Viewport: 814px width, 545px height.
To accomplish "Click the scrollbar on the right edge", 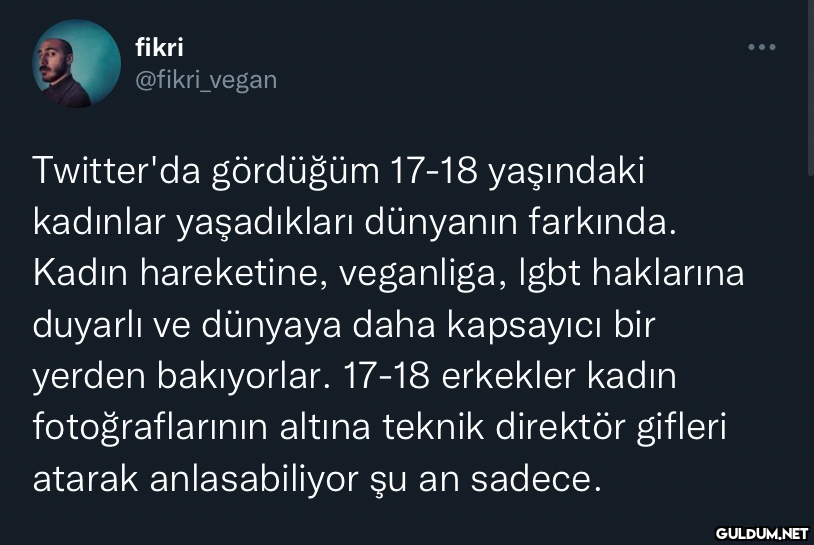I will [809, 80].
